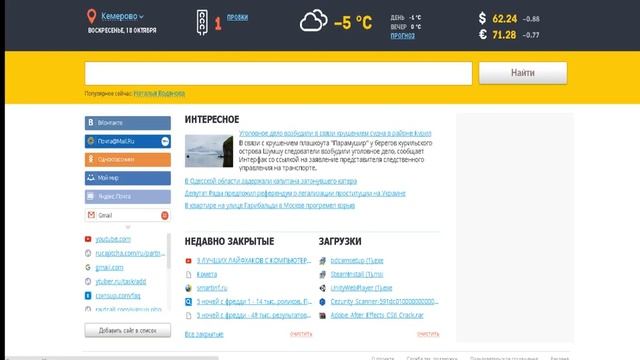Open the Яндекс.Почта tile
Screen dimensions: 640x360
pyautogui.click(x=128, y=196)
